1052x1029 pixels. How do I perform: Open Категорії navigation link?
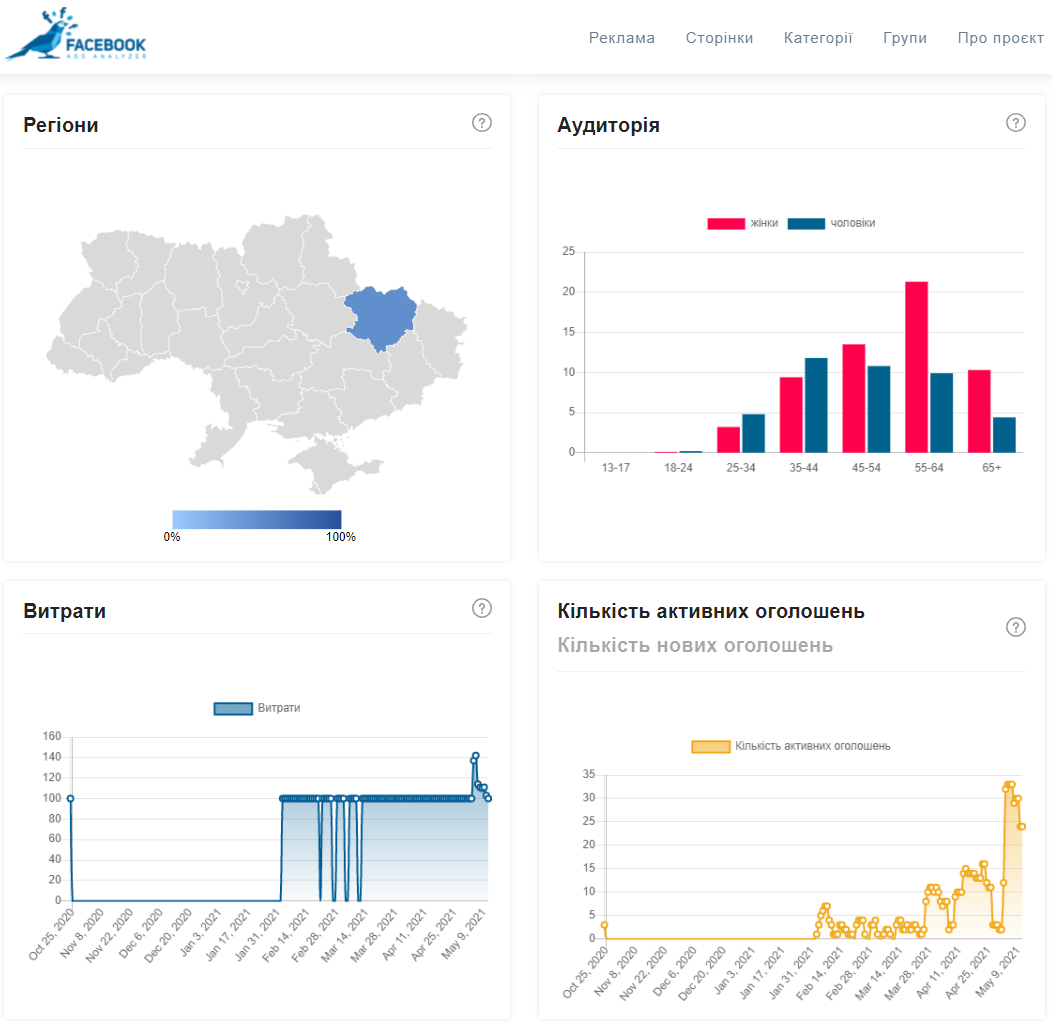coord(818,38)
